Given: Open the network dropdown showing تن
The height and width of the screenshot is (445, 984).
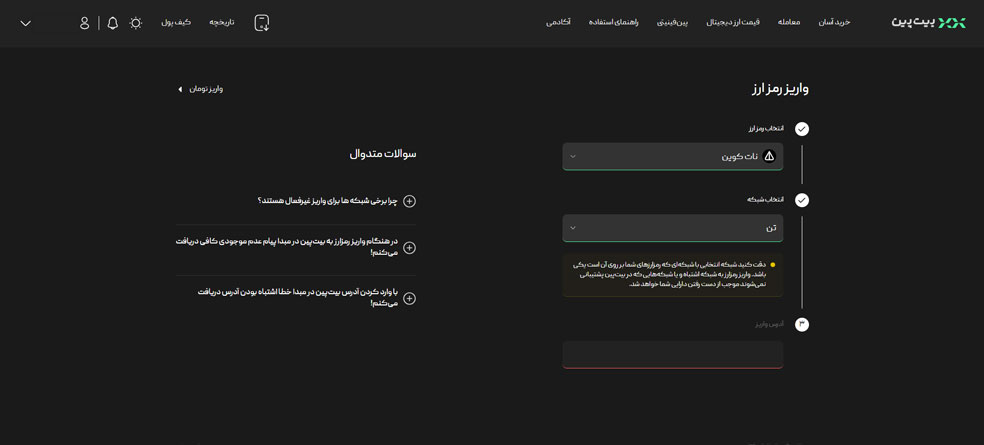Looking at the screenshot, I should (x=672, y=228).
